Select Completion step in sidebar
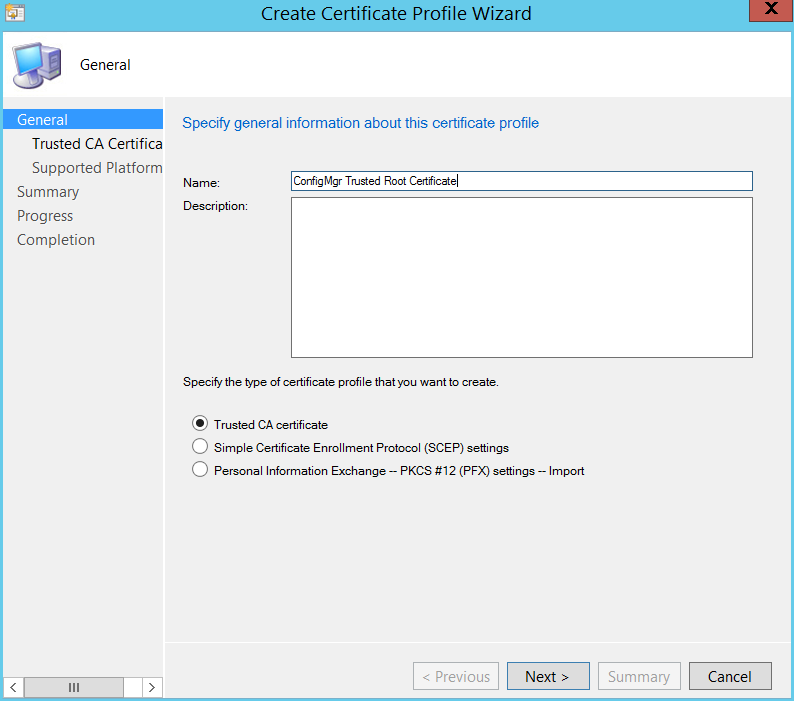This screenshot has height=701, width=794. [x=56, y=240]
